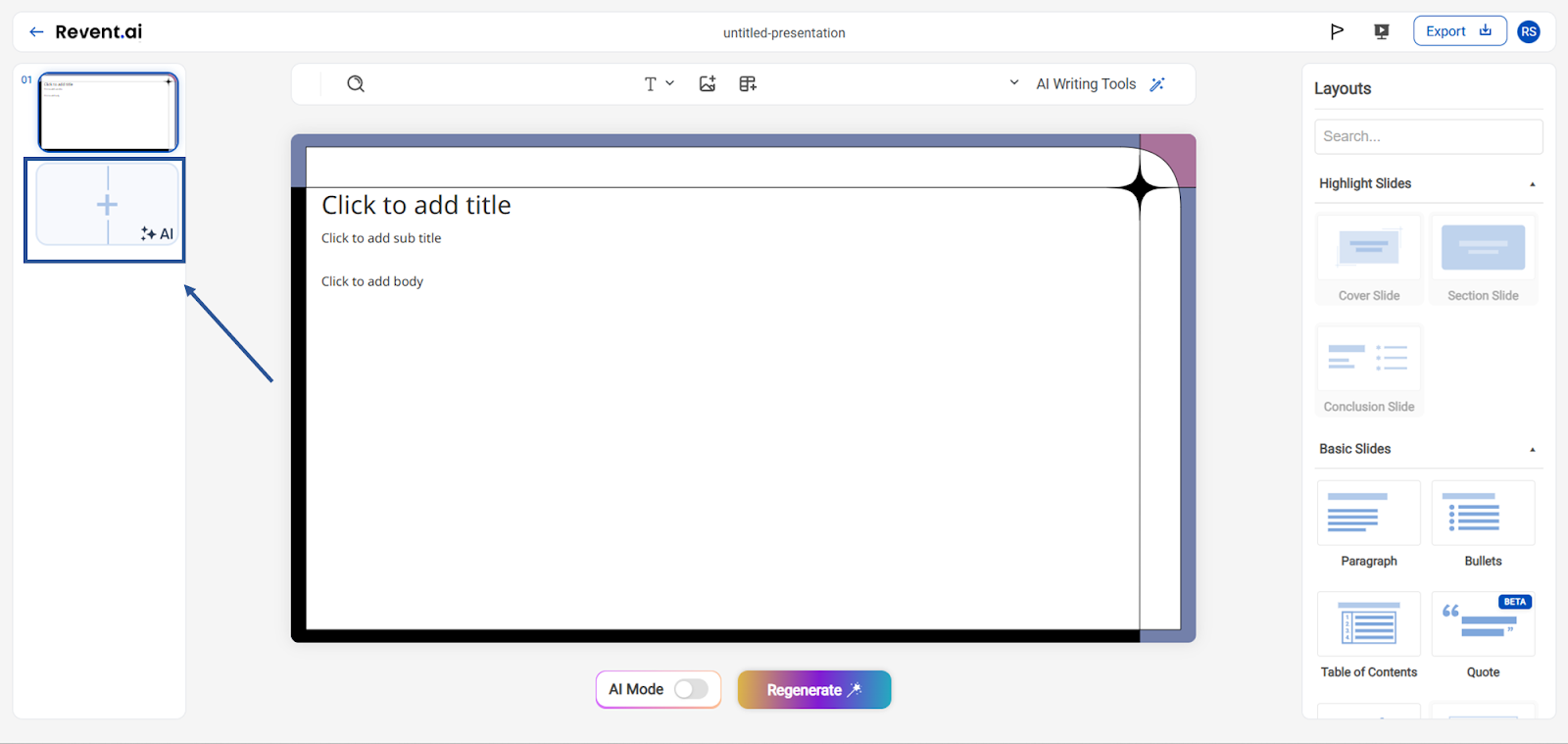Choose the Cover Slide layout
The width and height of the screenshot is (1568, 744).
pyautogui.click(x=1369, y=260)
